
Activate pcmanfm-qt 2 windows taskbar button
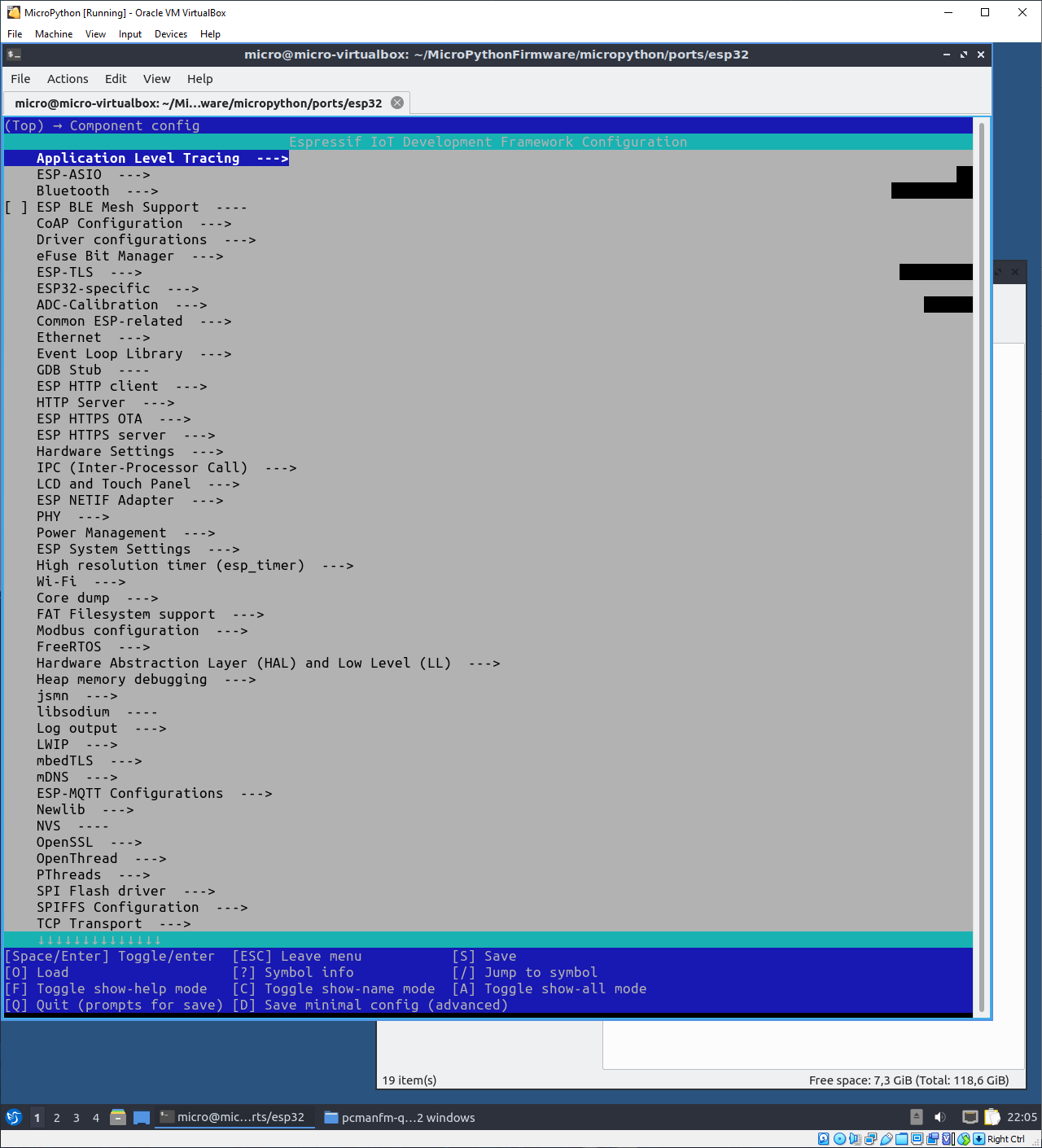(400, 1117)
